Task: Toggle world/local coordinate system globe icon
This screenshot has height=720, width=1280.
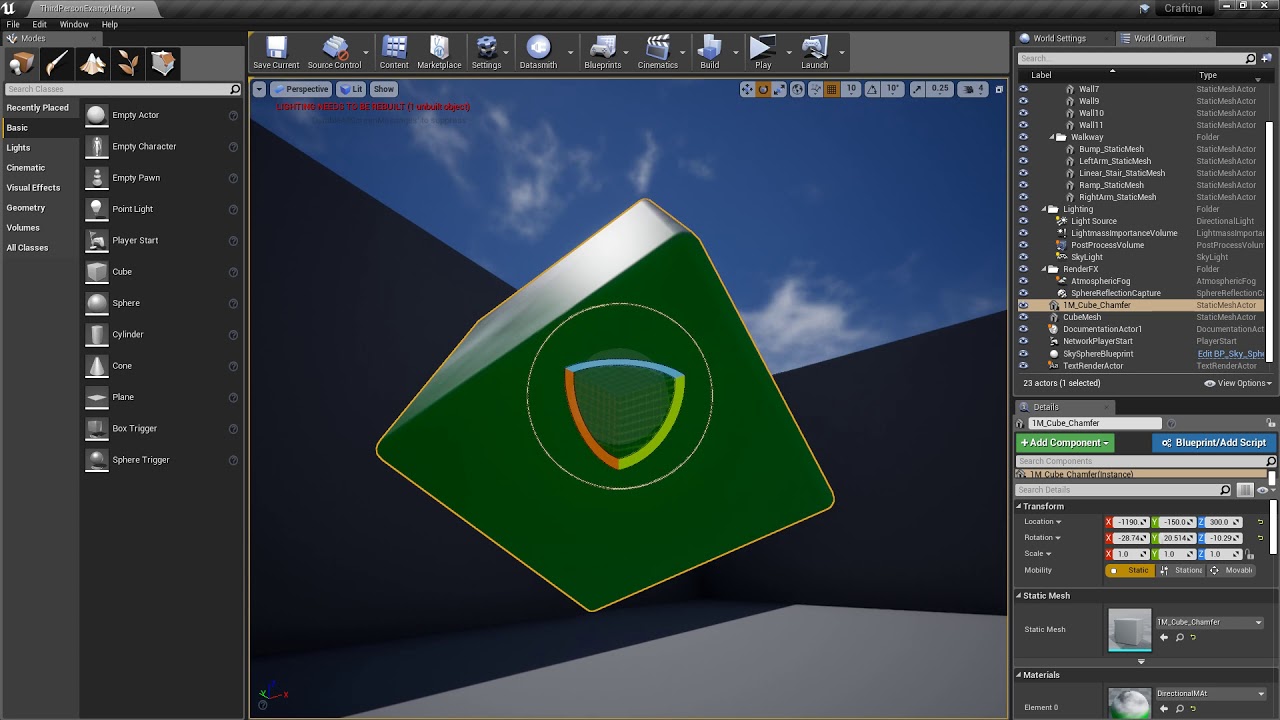Action: tap(797, 89)
